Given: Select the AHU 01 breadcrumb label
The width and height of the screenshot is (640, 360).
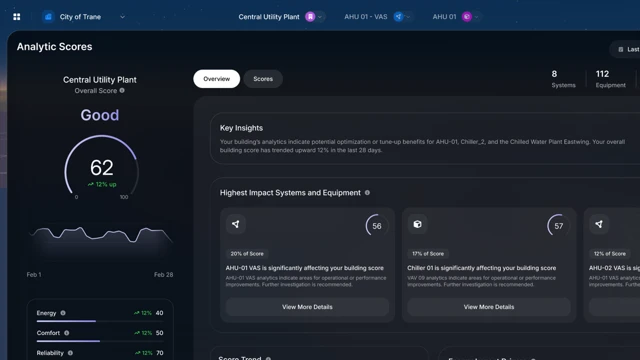Looking at the screenshot, I should point(444,17).
